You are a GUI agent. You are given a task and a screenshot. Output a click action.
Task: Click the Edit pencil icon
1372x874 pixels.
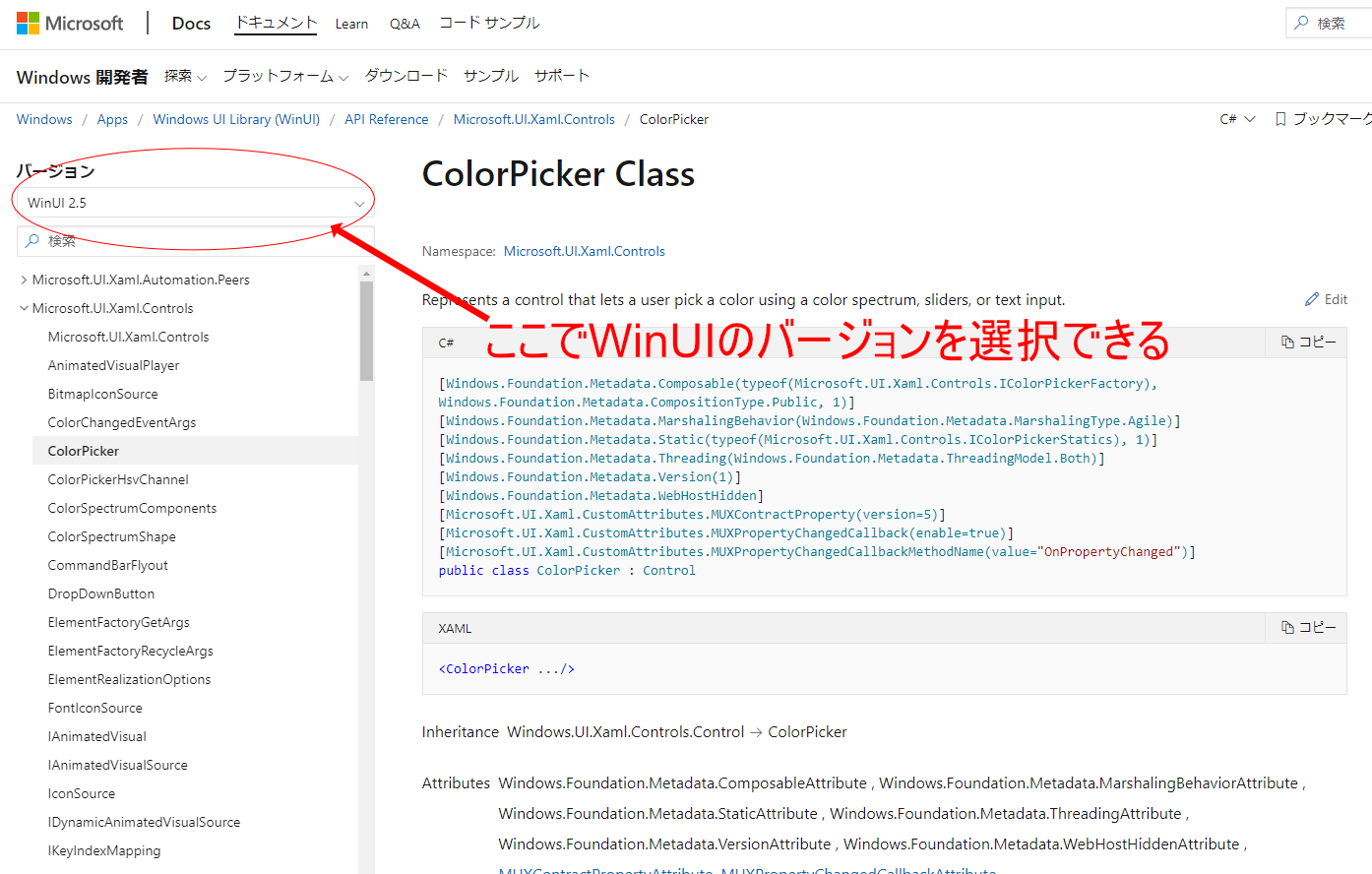pos(1312,299)
